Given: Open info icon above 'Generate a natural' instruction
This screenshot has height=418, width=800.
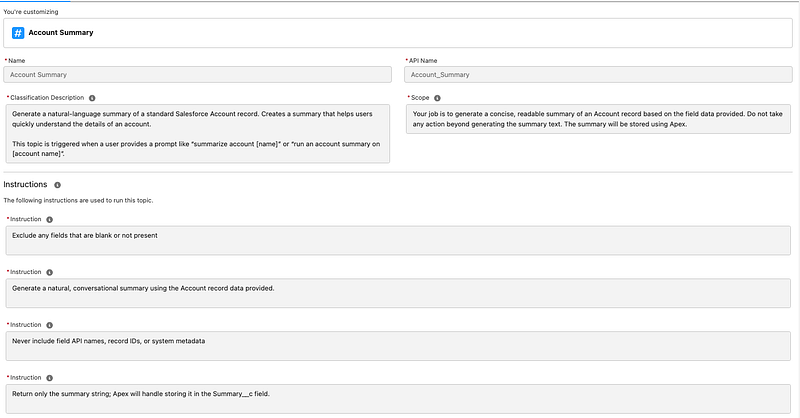Looking at the screenshot, I should 49,272.
